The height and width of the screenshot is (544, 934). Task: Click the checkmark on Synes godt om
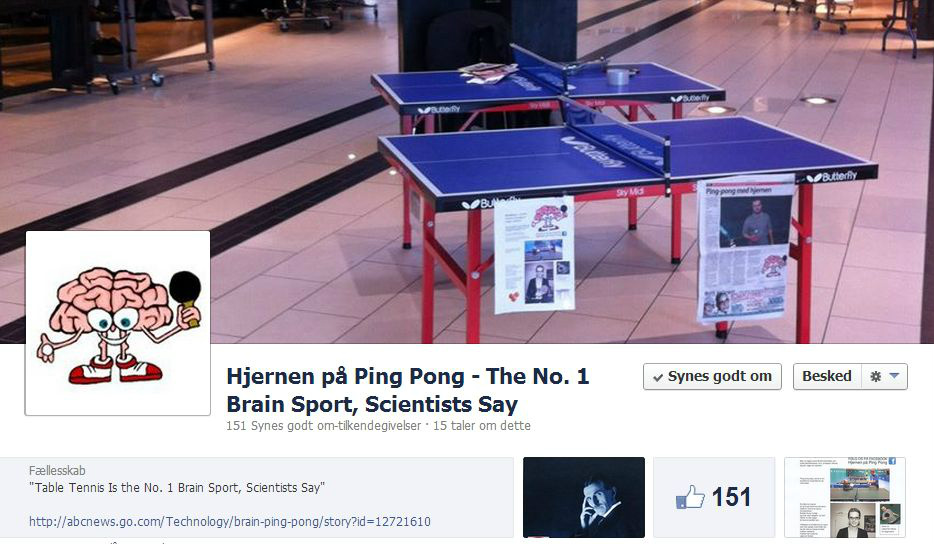pyautogui.click(x=658, y=378)
